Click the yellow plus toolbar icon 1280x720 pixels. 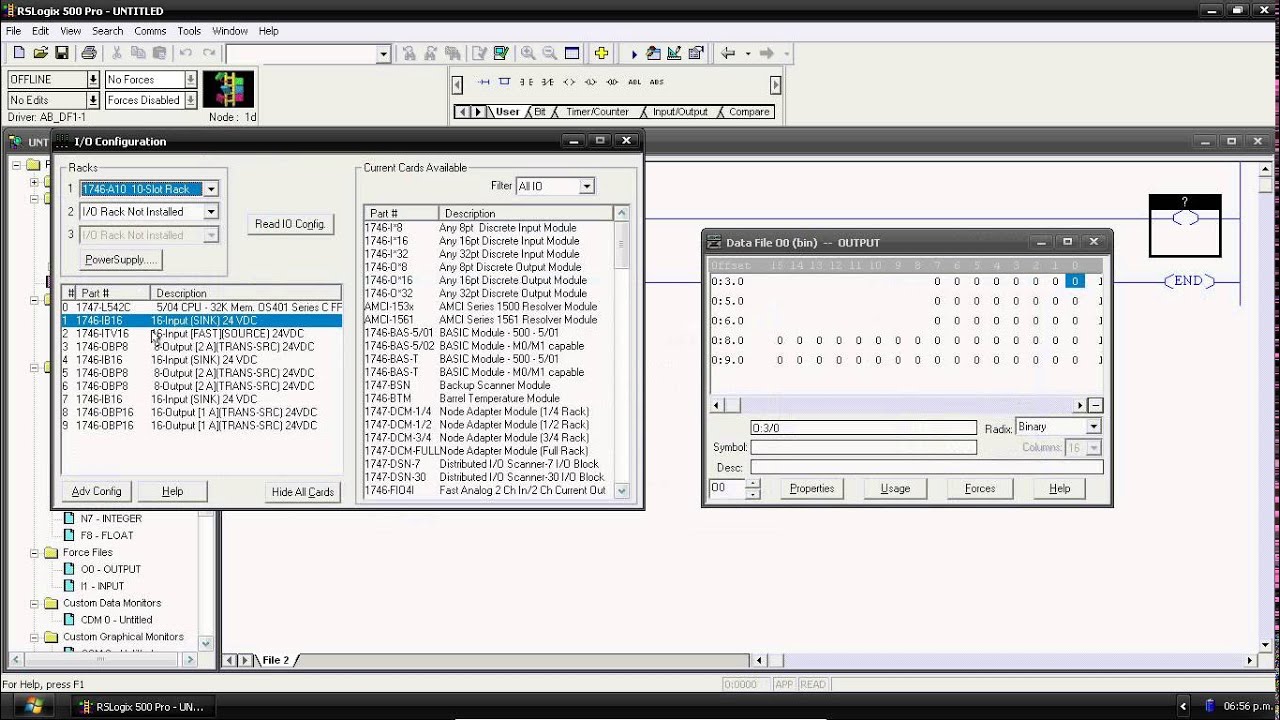click(x=601, y=53)
